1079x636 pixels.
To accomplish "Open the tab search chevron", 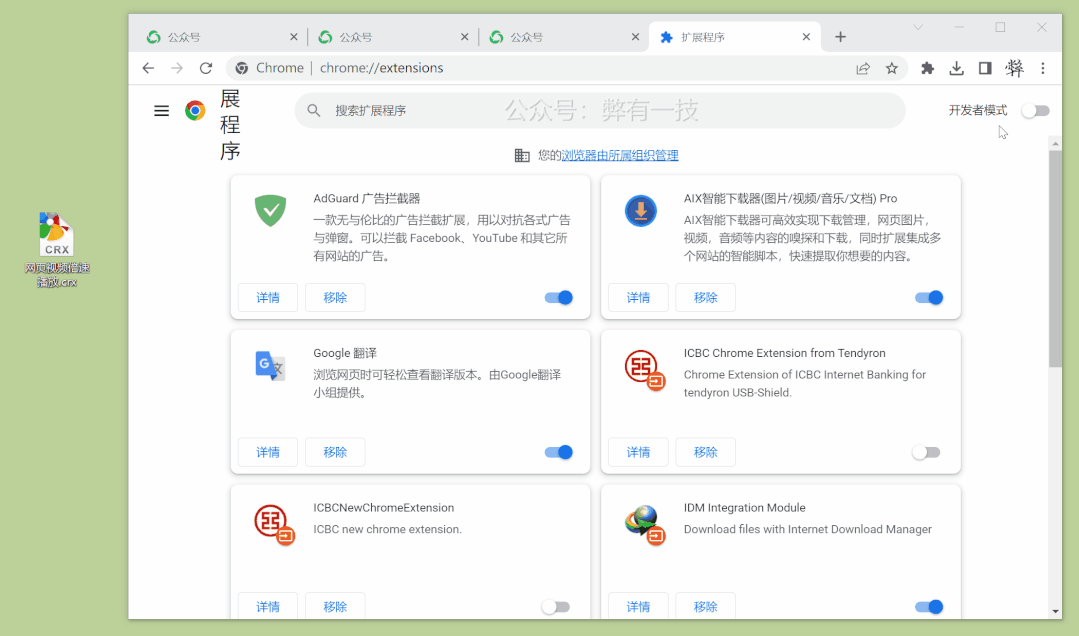I will tap(918, 28).
